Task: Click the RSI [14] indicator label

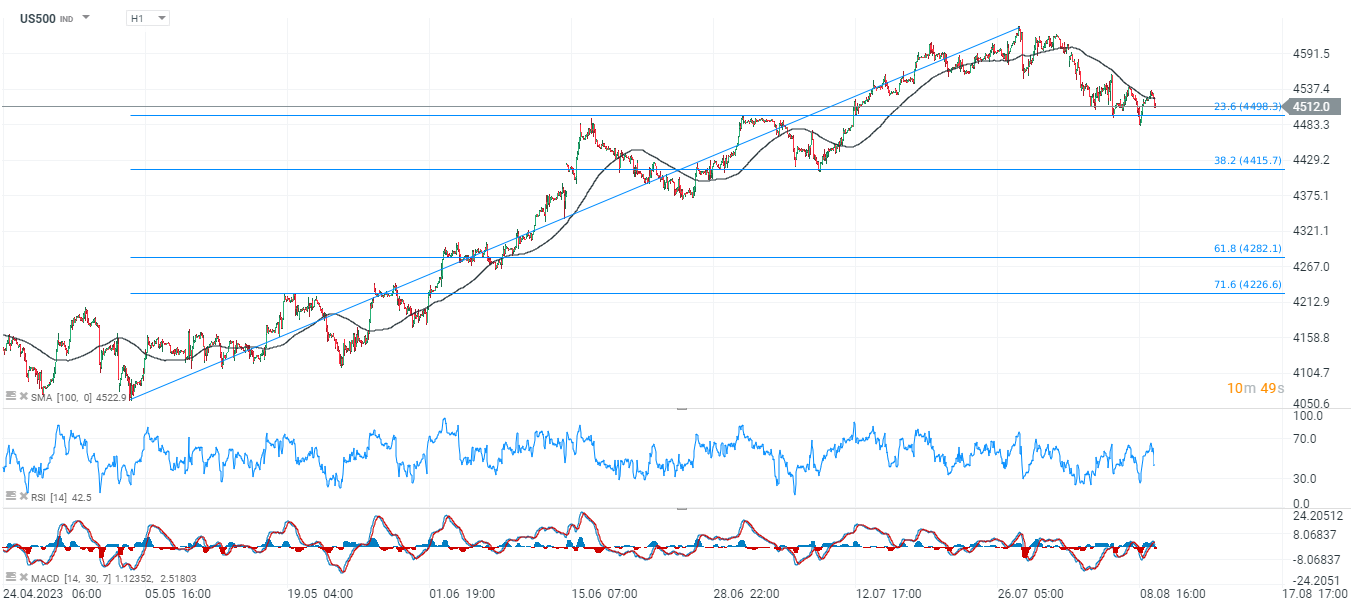Action: [x=51, y=496]
